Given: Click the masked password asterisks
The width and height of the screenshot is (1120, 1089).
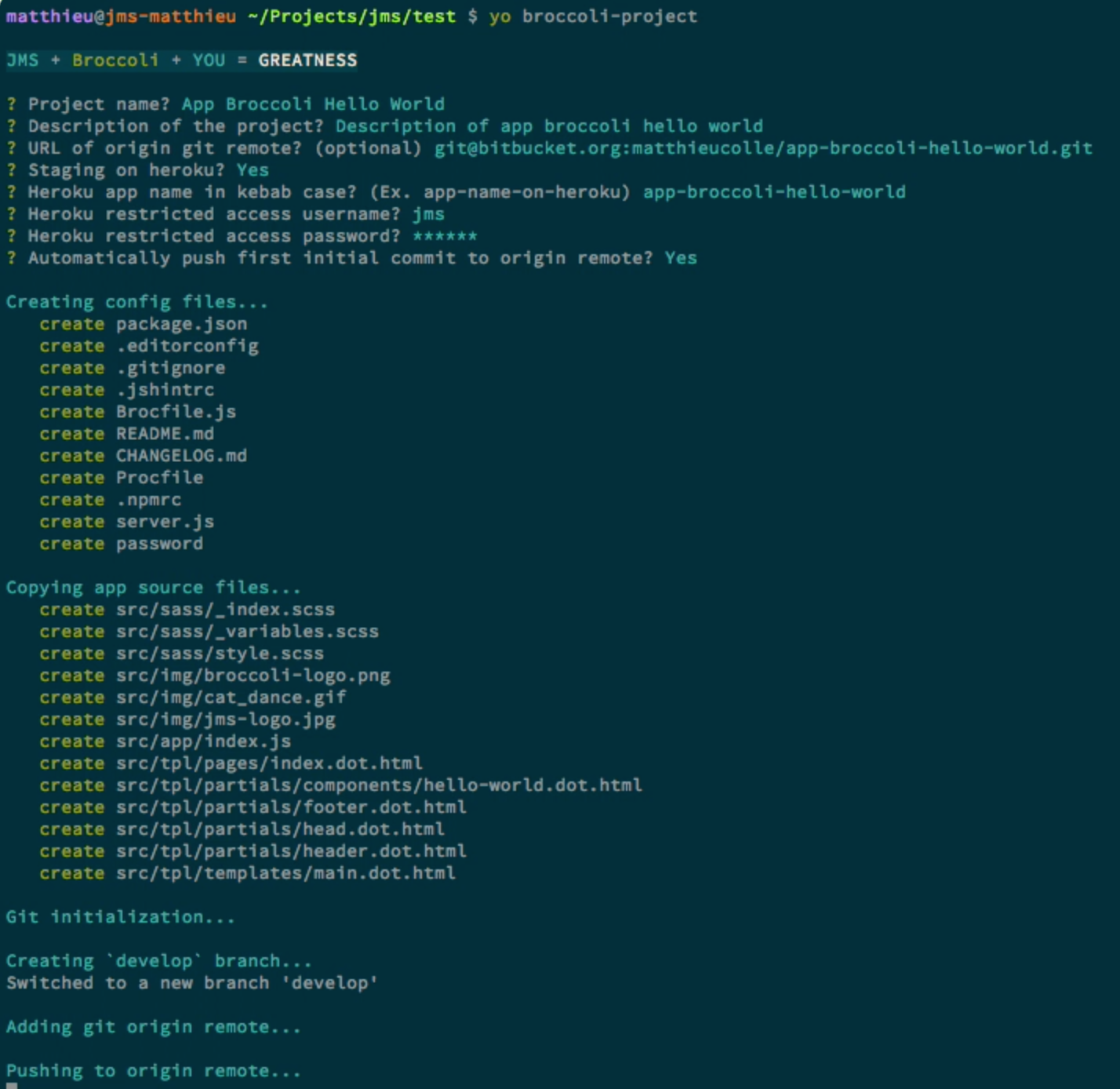Looking at the screenshot, I should pos(445,236).
